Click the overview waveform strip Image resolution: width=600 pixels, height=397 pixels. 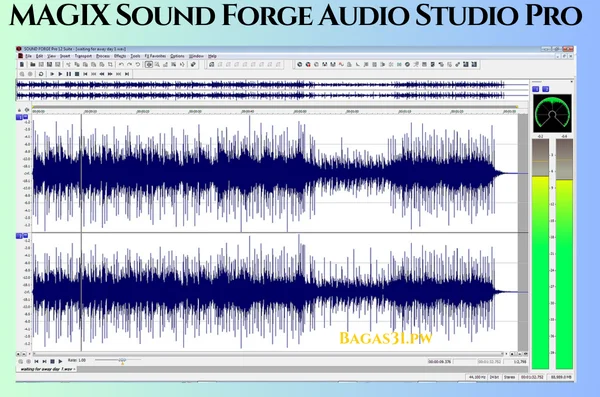point(272,90)
